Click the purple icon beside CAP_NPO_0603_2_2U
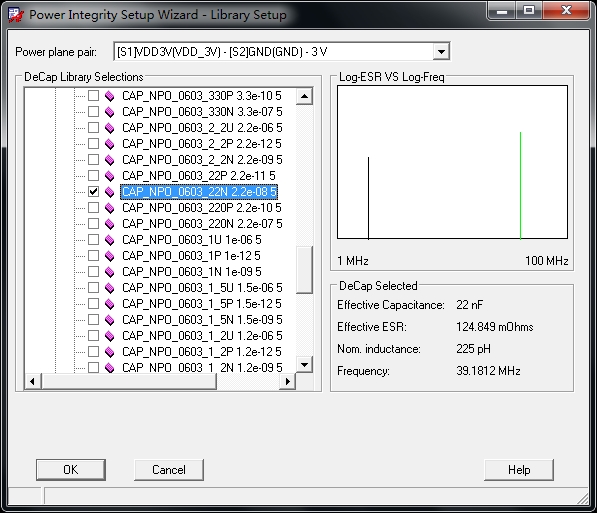597x513 pixels. point(110,128)
